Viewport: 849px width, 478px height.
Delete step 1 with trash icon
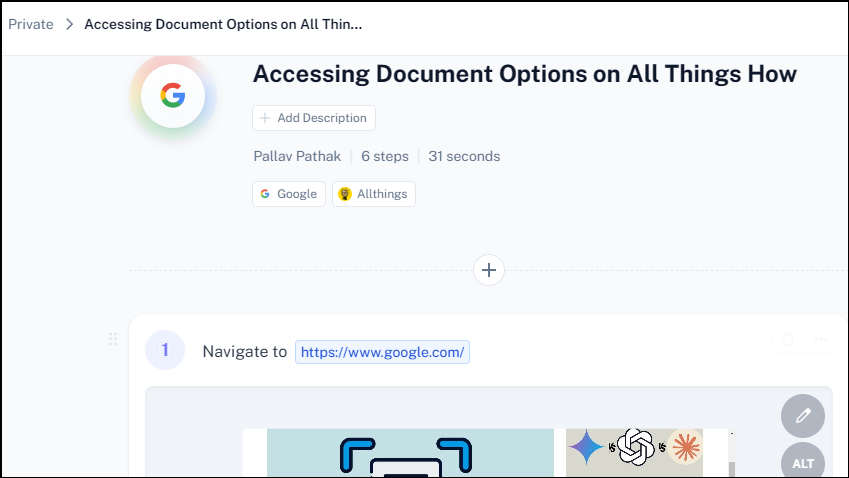tap(788, 339)
